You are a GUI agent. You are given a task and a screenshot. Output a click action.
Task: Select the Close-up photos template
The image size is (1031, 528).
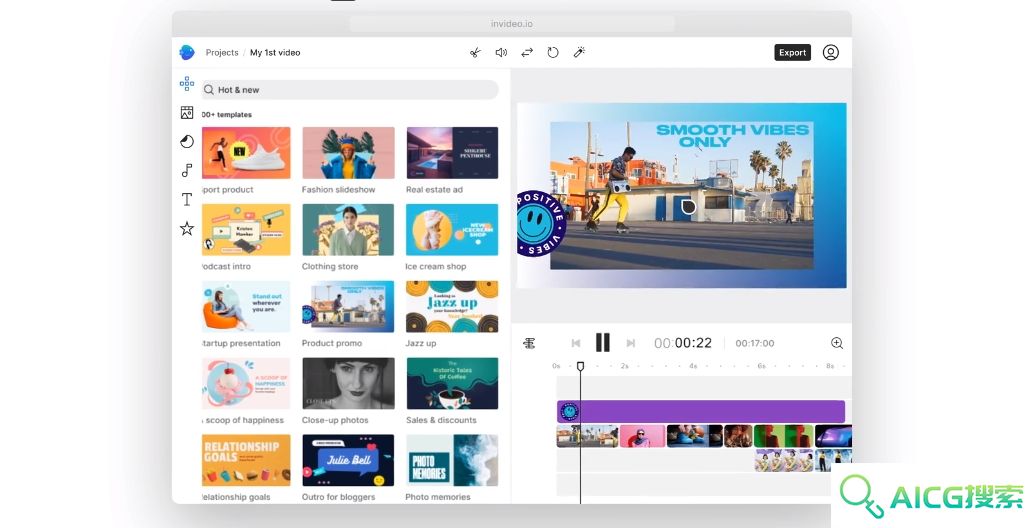348,383
